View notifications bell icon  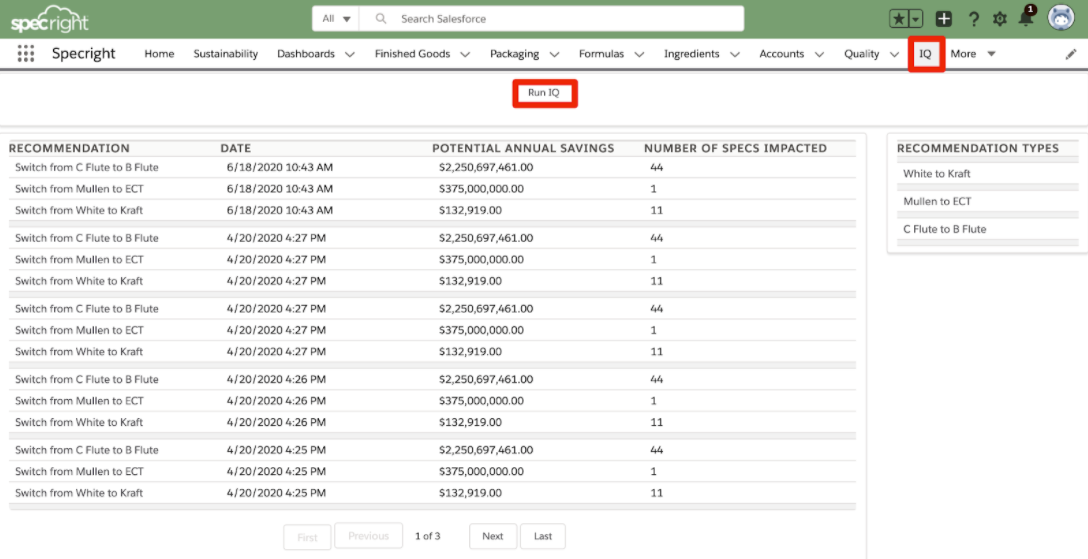1026,18
